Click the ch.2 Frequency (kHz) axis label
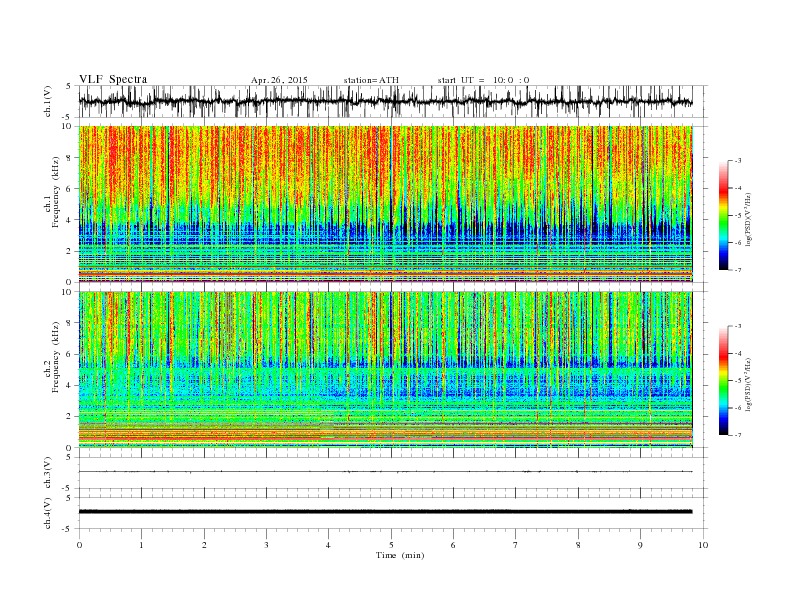Viewport: 792px width, 612px height. [x=53, y=356]
